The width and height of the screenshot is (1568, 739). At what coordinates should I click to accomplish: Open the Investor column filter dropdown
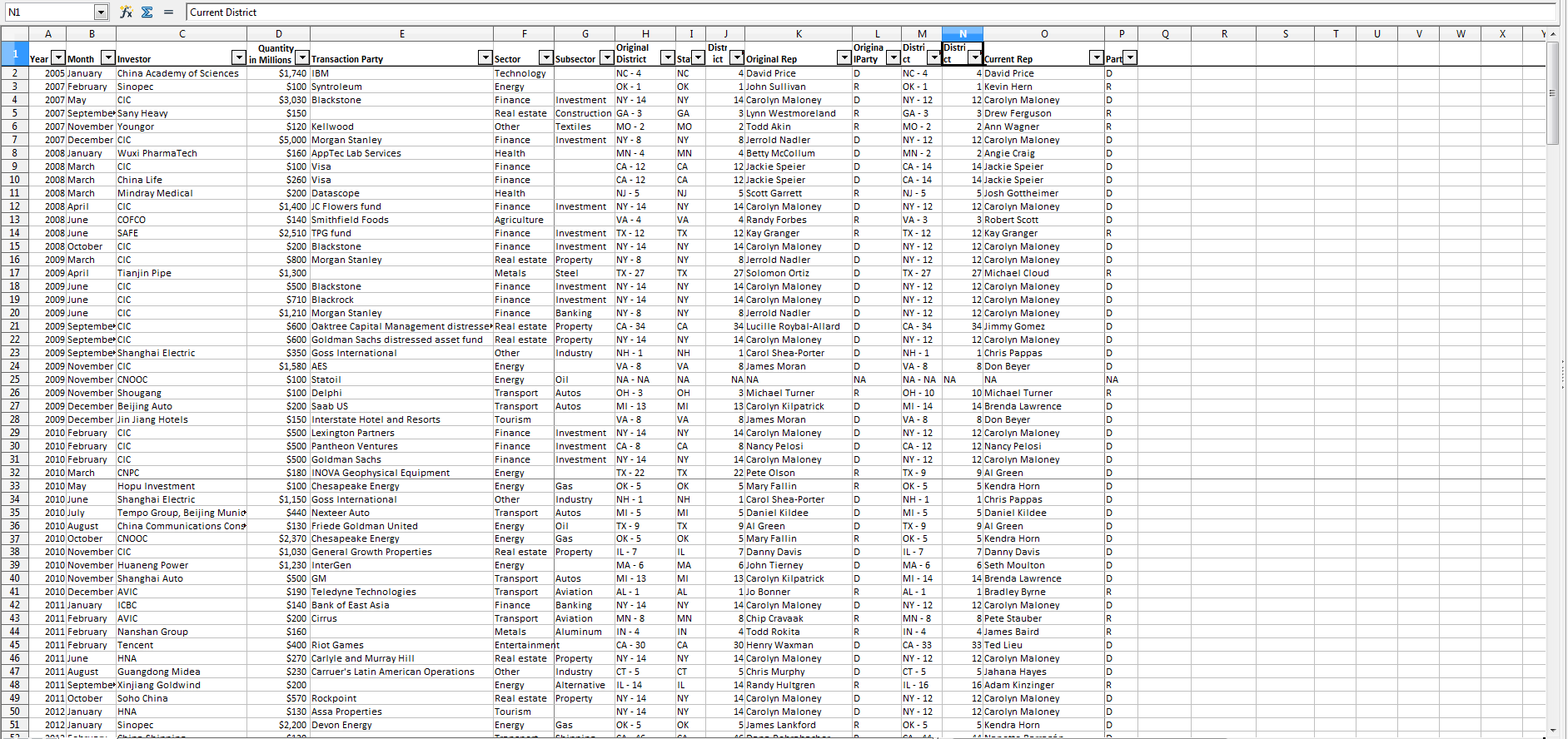click(x=239, y=57)
